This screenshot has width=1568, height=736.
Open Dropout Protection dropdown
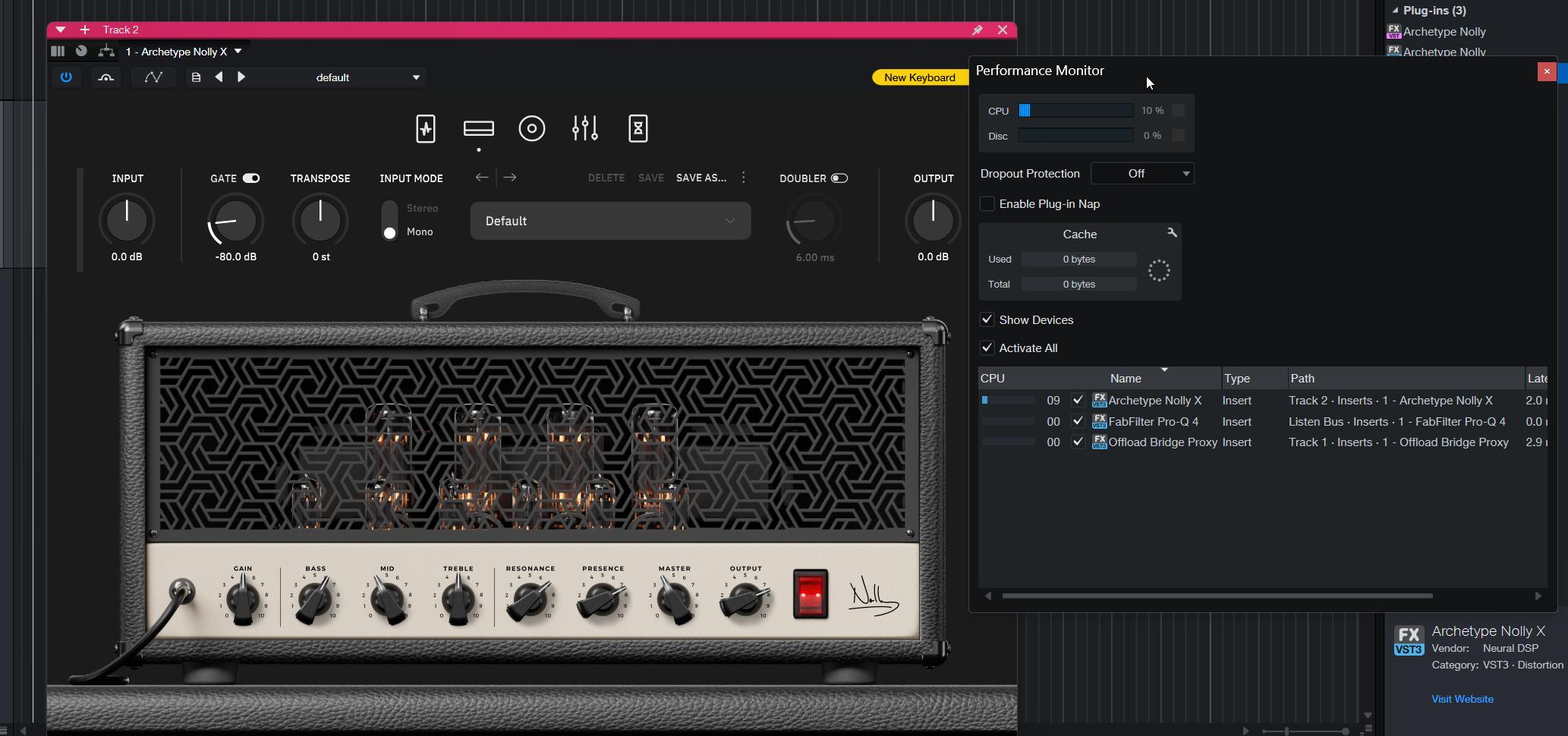[1142, 174]
